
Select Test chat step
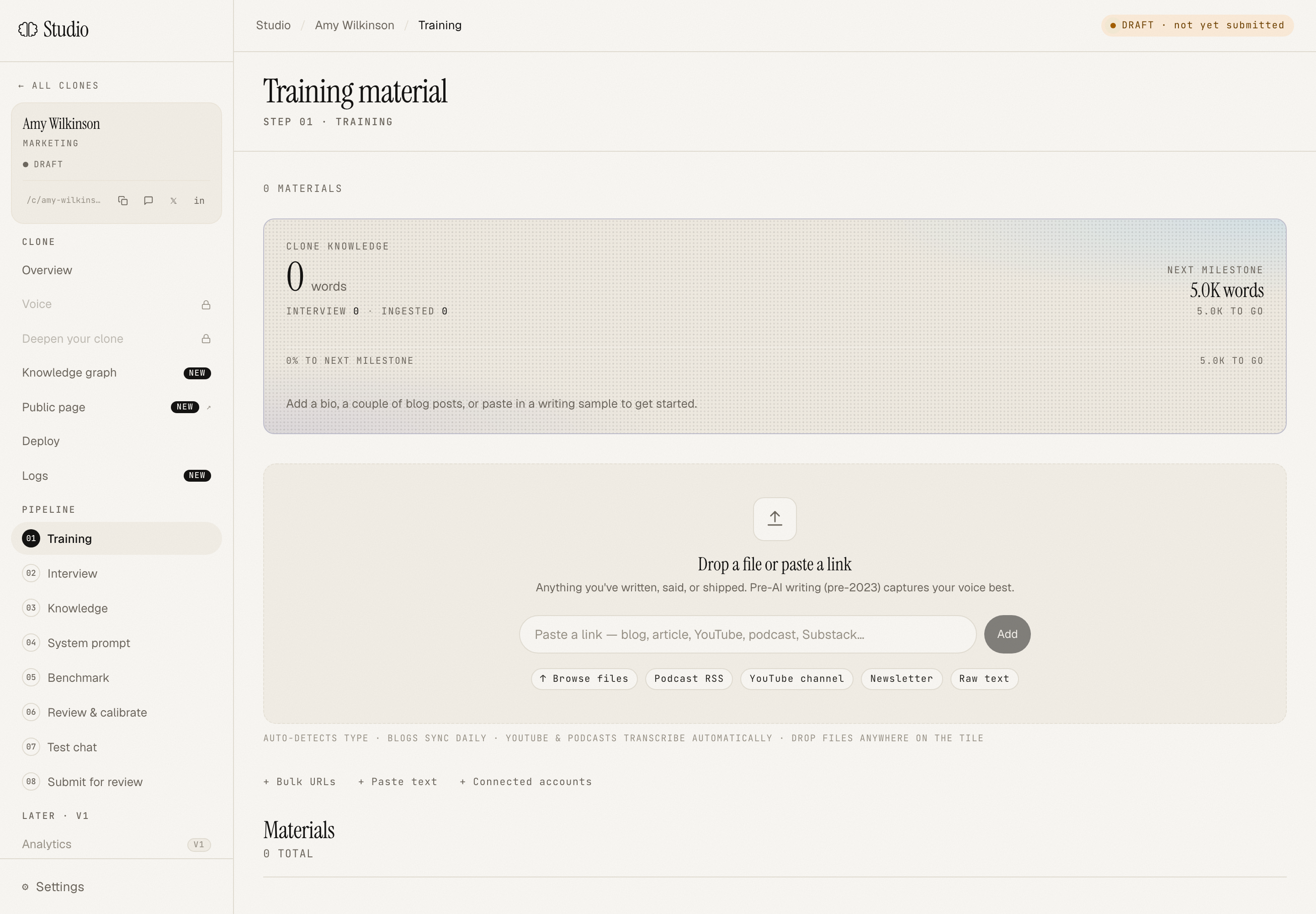point(116,747)
